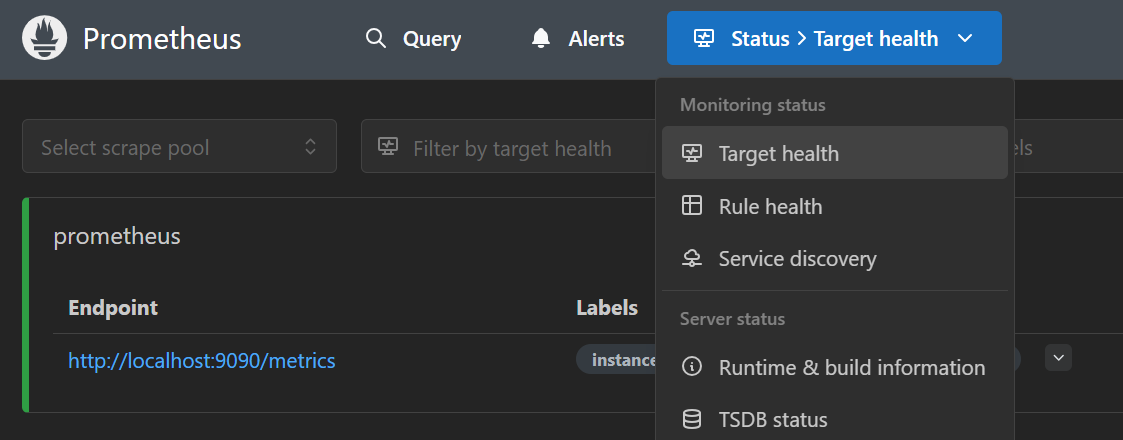The height and width of the screenshot is (440, 1123).
Task: Click the Service discovery cloud icon
Action: click(x=692, y=259)
